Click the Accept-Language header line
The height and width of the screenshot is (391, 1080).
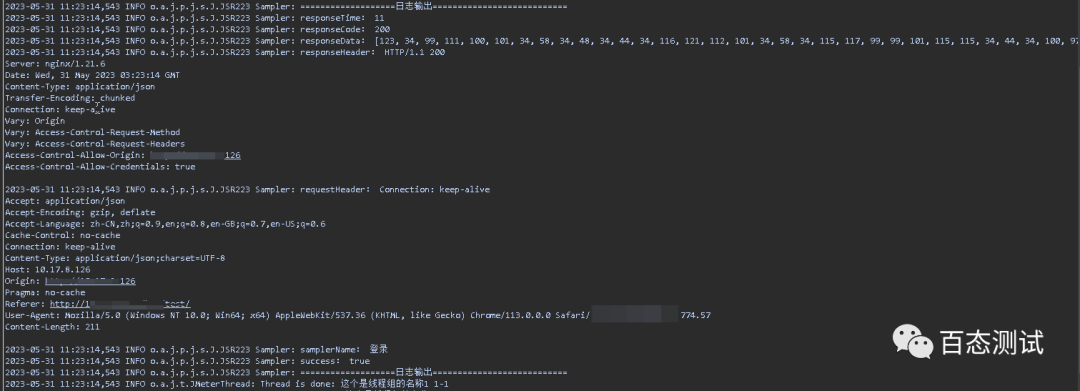tap(165, 224)
